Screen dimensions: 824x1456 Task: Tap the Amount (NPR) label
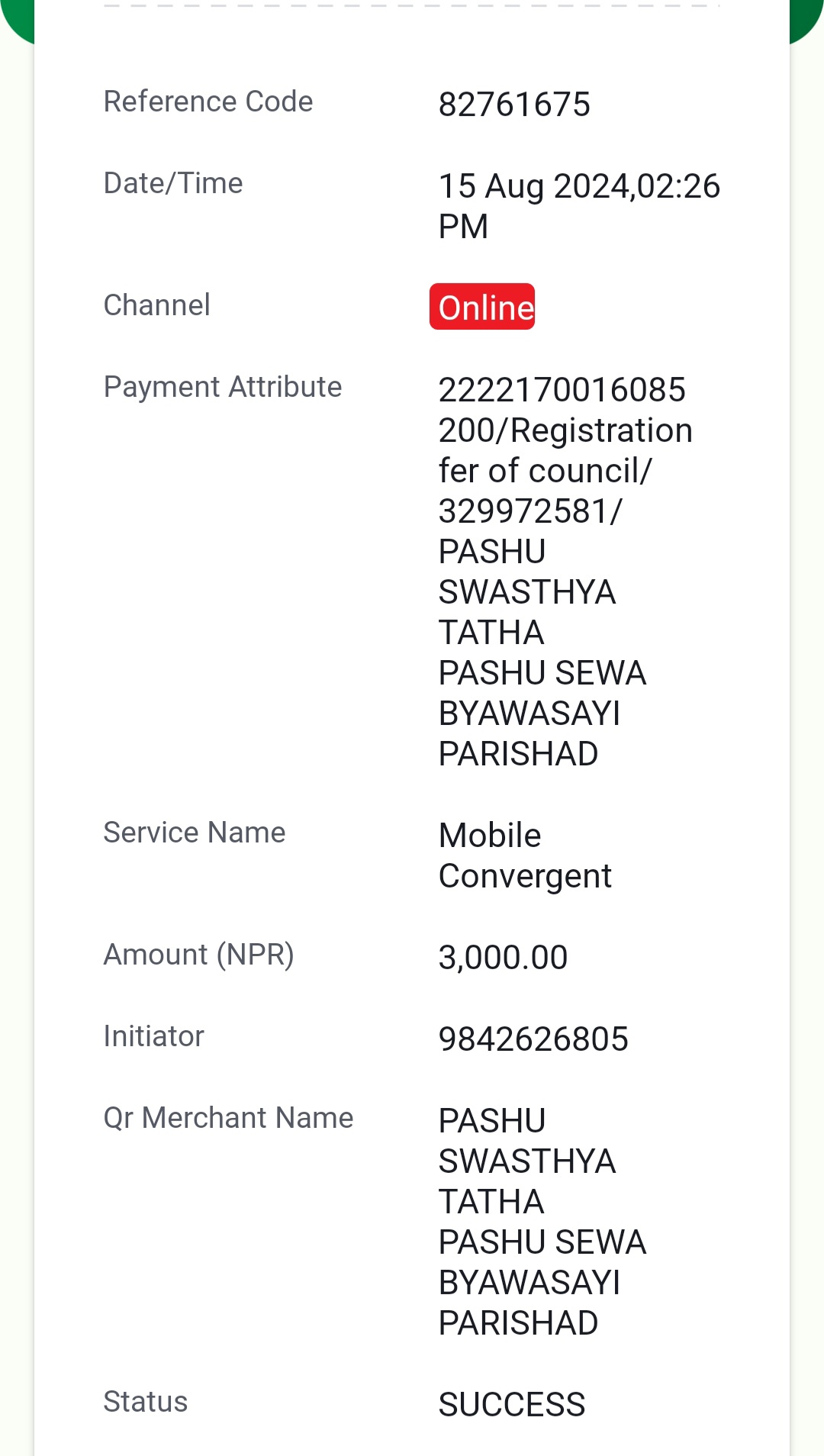199,955
